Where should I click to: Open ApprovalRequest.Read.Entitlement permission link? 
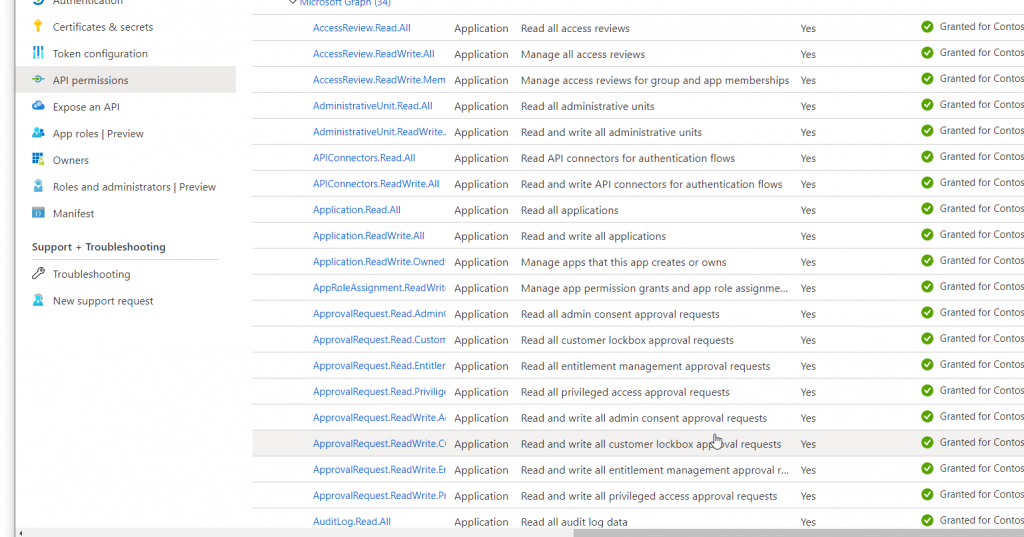tap(379, 365)
